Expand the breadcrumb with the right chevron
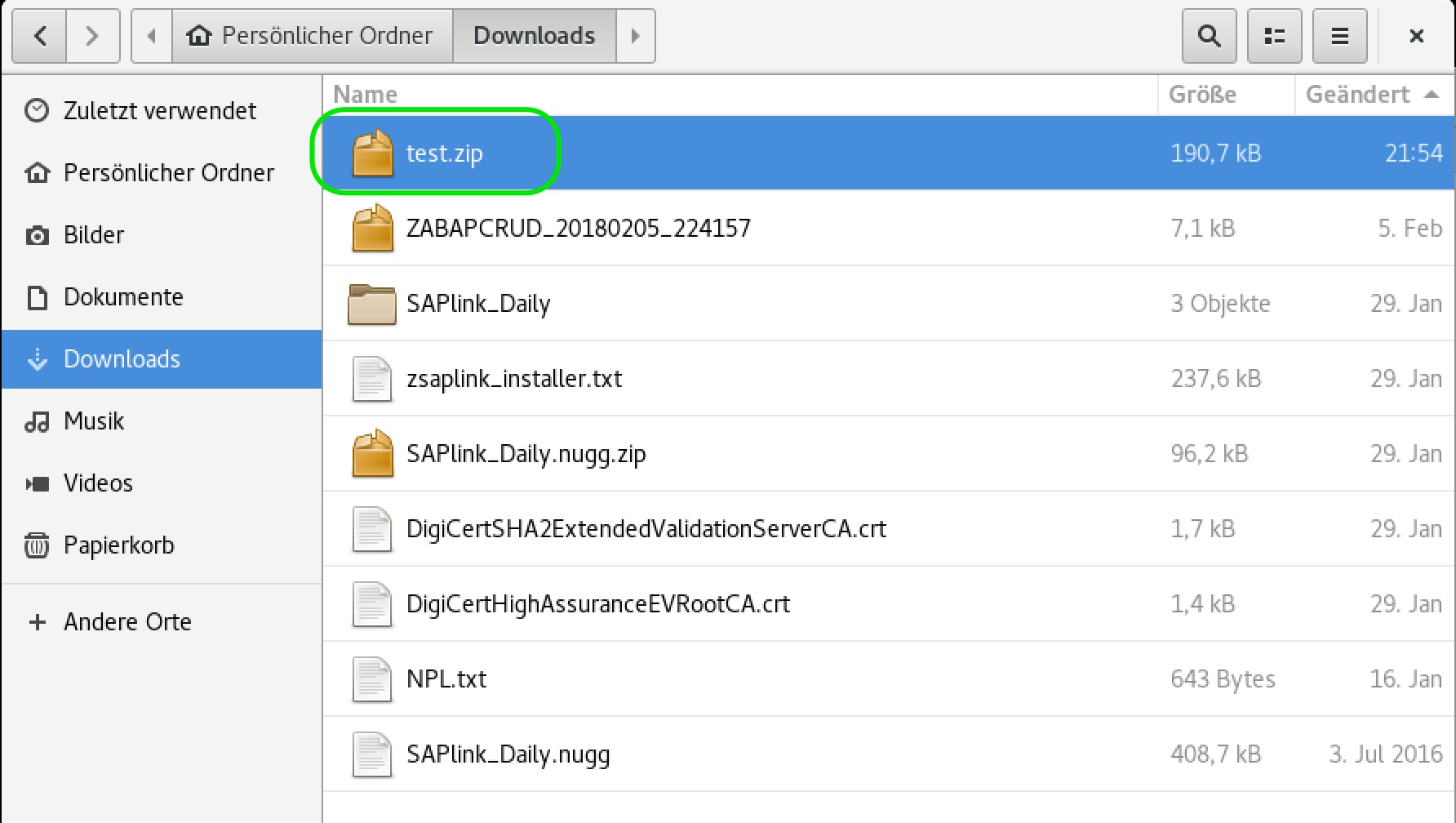The width and height of the screenshot is (1456, 823). [x=637, y=36]
